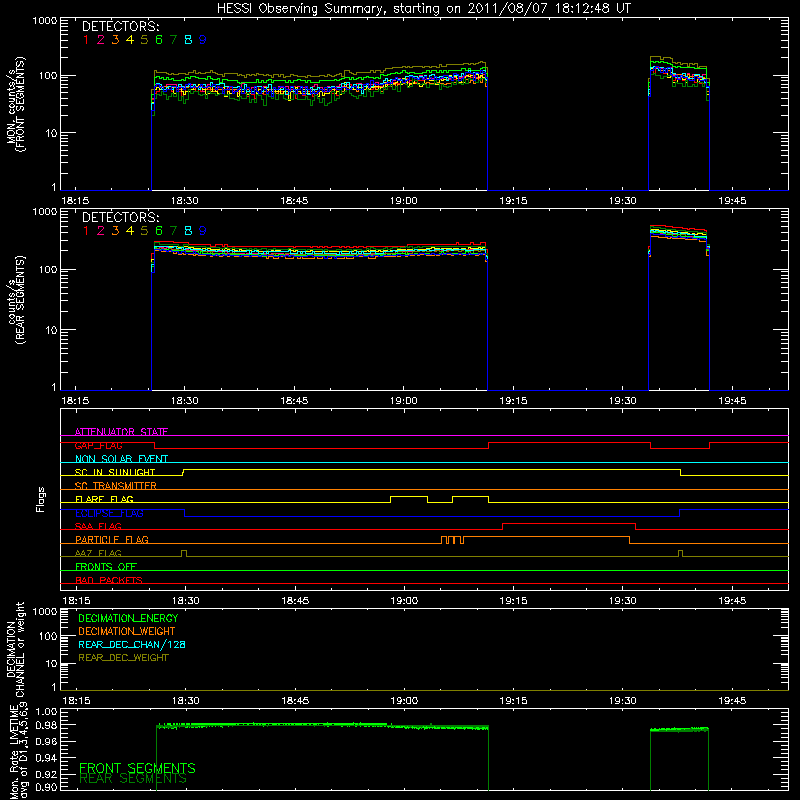800x800 pixels.
Task: Click the 19:00 tick label under Flags panel
Action: pyautogui.click(x=404, y=601)
